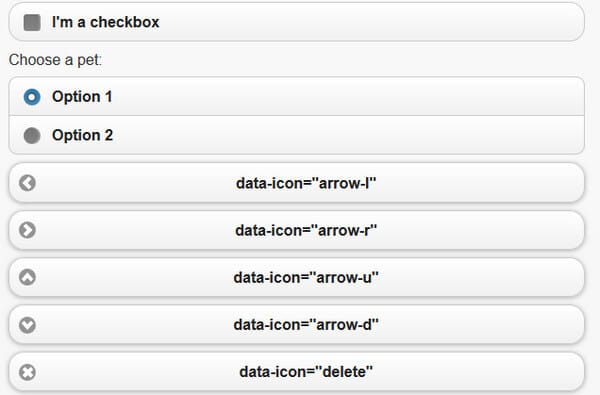Viewport: 600px width, 395px height.
Task: Click the data-icon="arrow-d" button text
Action: 306,325
